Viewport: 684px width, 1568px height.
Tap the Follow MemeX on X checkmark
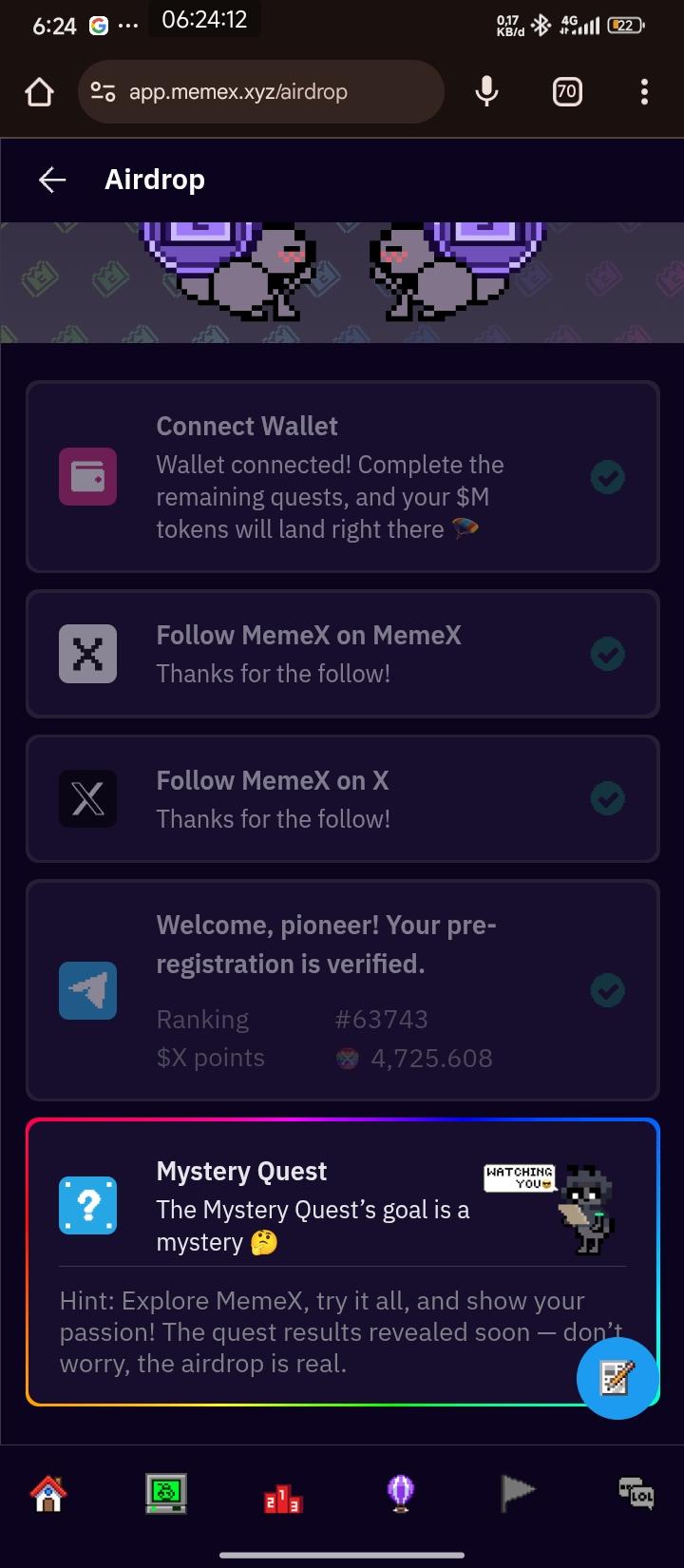click(608, 798)
